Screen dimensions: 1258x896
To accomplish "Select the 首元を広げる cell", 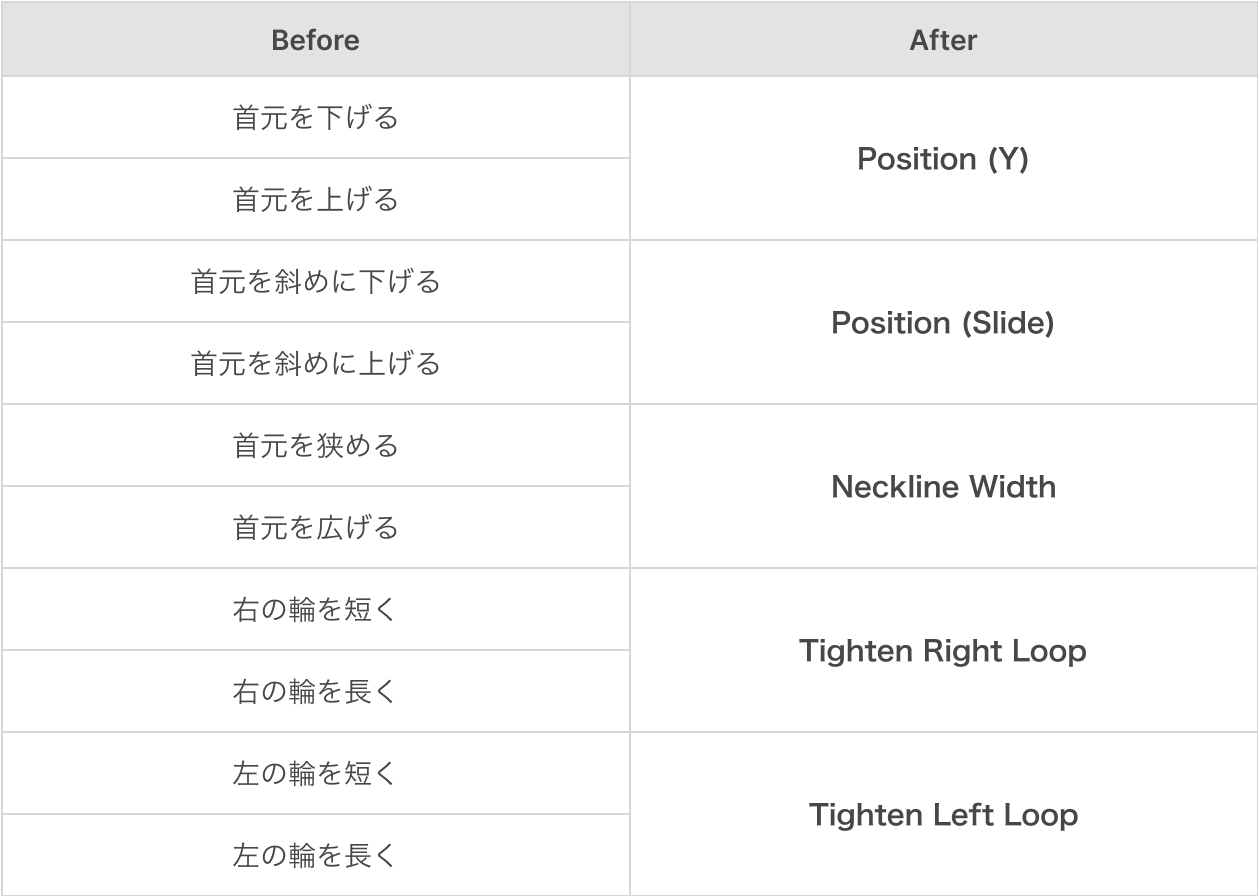I will coord(315,527).
